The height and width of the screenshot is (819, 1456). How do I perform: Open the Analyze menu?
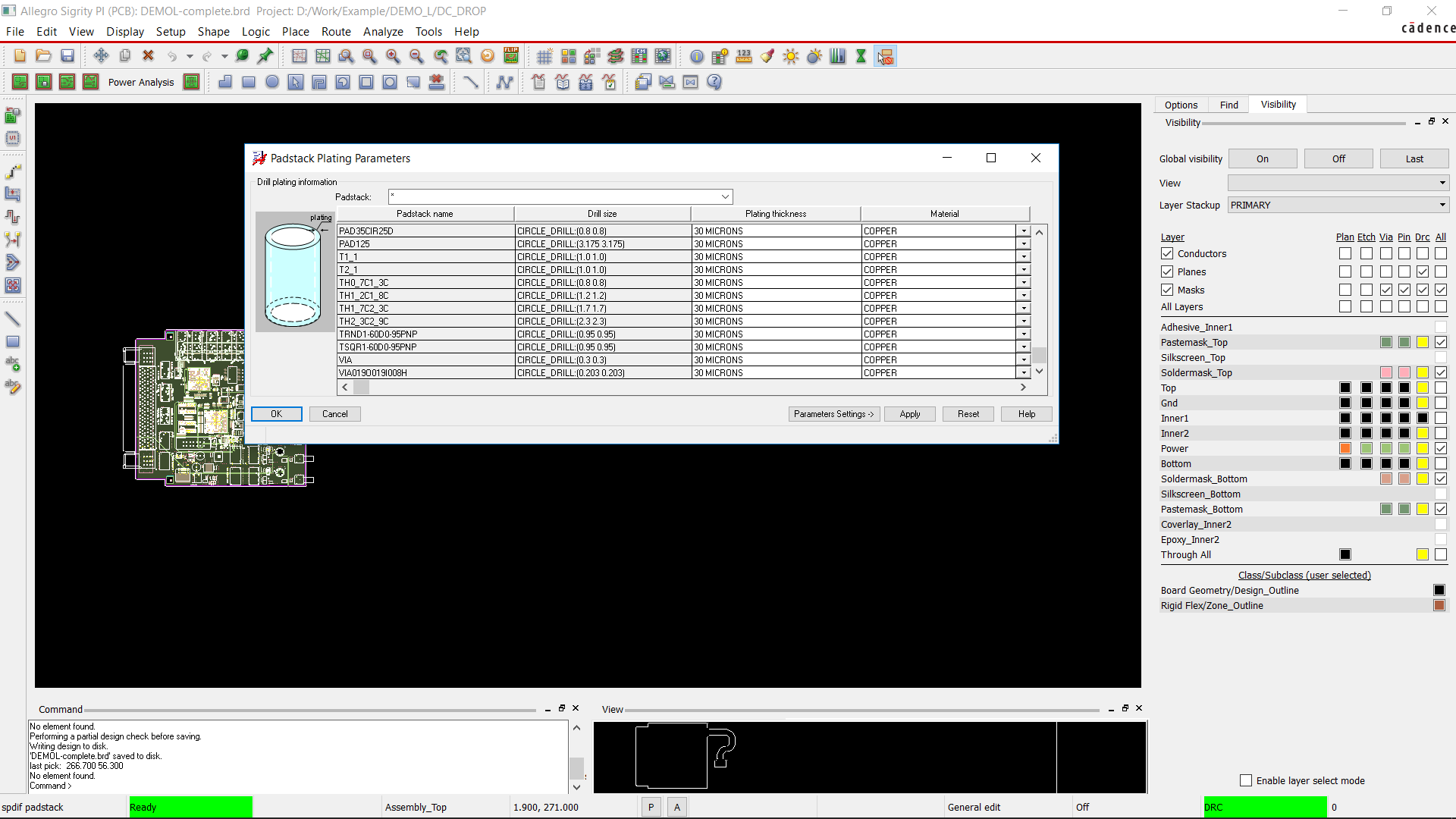tap(382, 32)
